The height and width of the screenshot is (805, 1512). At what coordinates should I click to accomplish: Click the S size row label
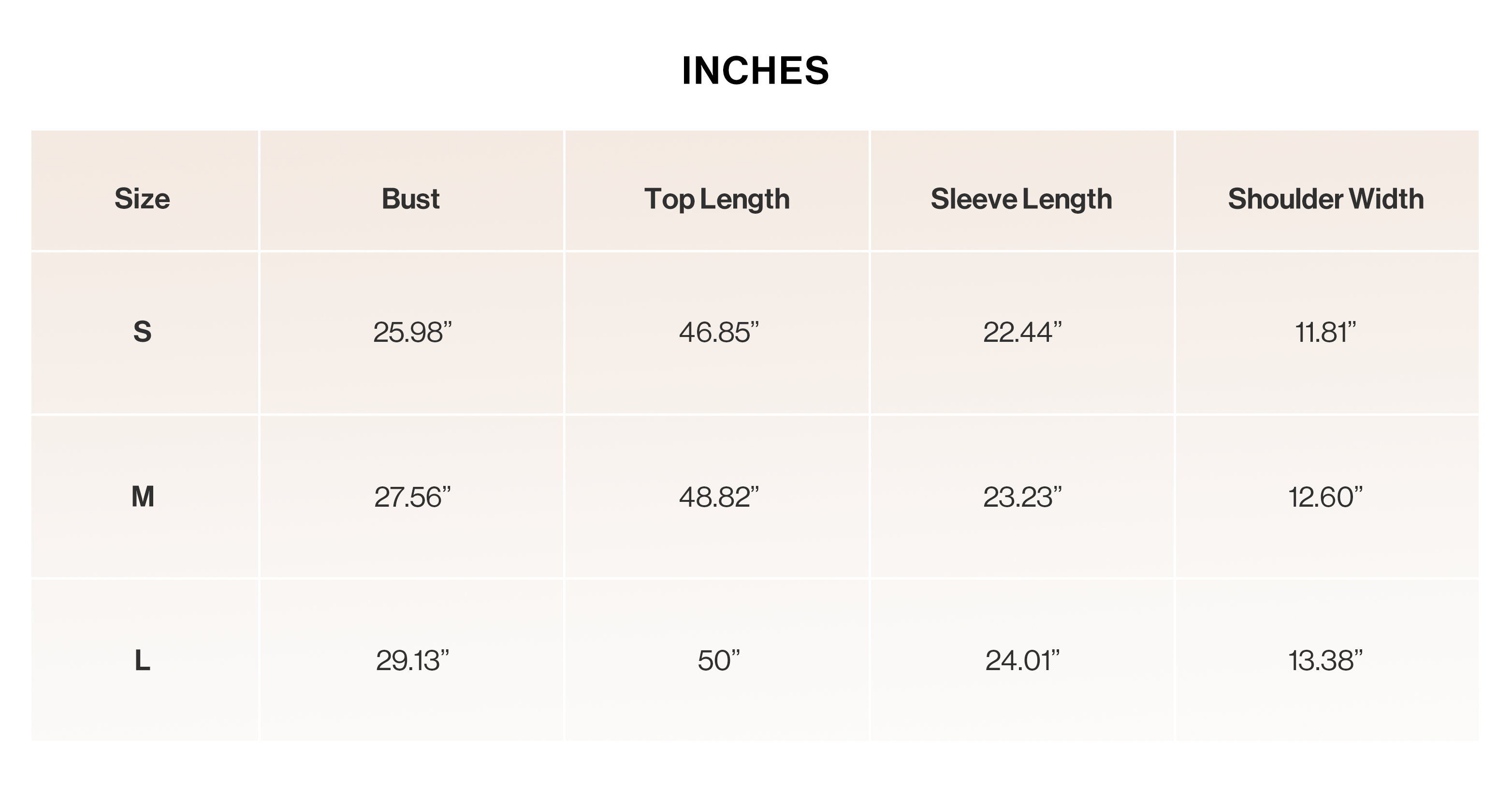coord(143,332)
